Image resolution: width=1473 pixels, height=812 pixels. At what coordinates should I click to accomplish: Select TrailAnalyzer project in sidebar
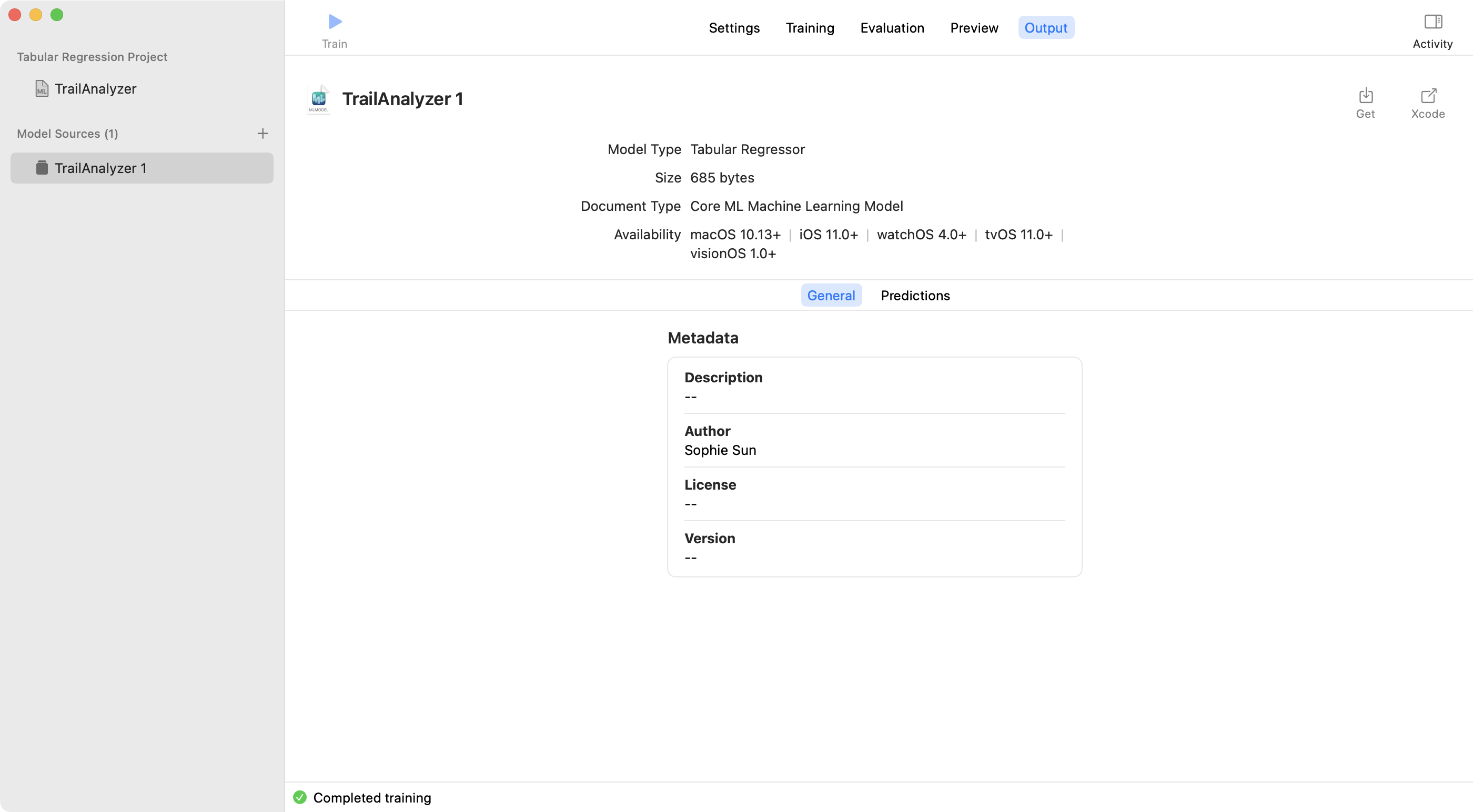point(142,89)
